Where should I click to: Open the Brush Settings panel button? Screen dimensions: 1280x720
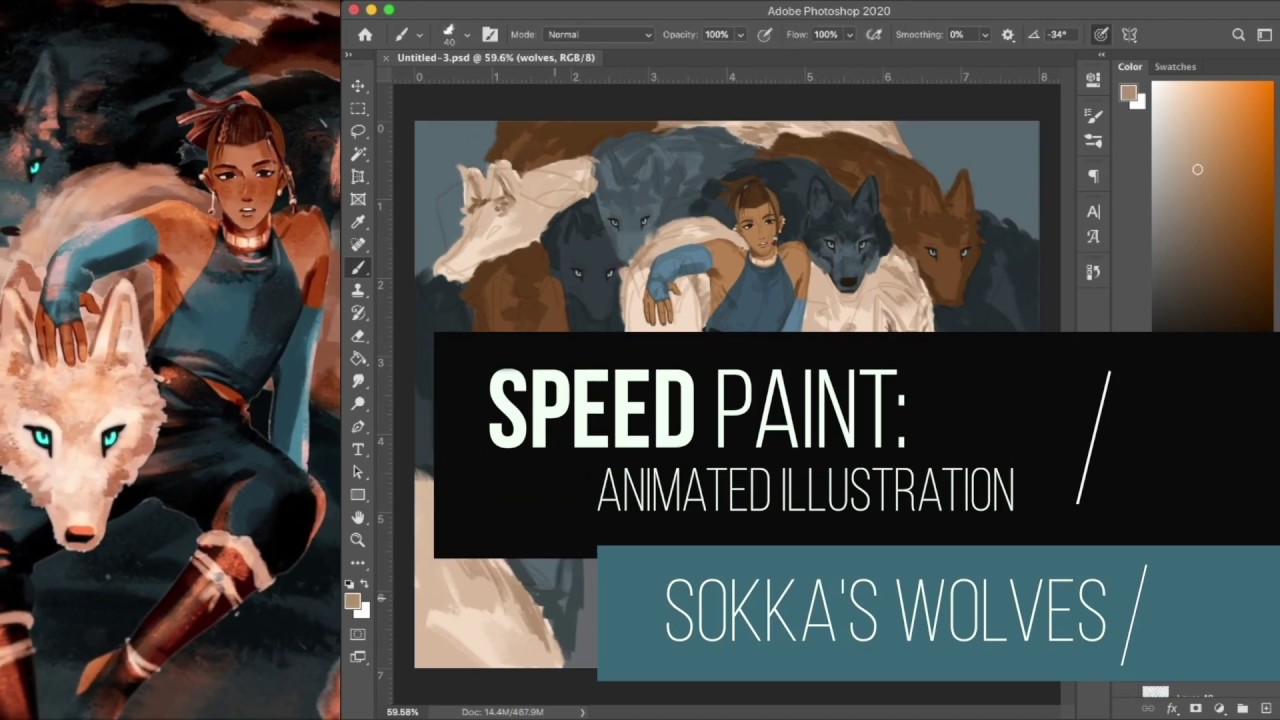pyautogui.click(x=490, y=34)
